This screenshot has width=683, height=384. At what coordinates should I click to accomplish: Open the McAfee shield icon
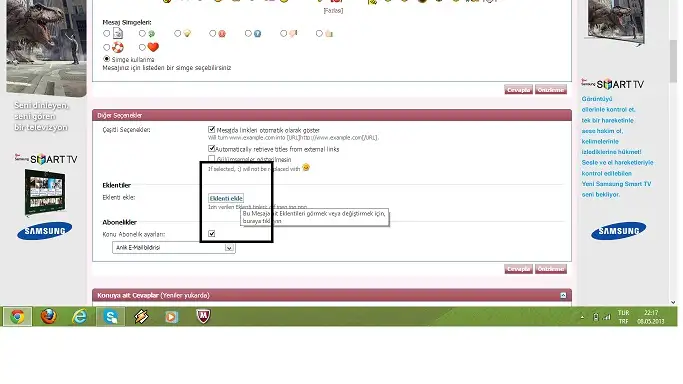[203, 316]
